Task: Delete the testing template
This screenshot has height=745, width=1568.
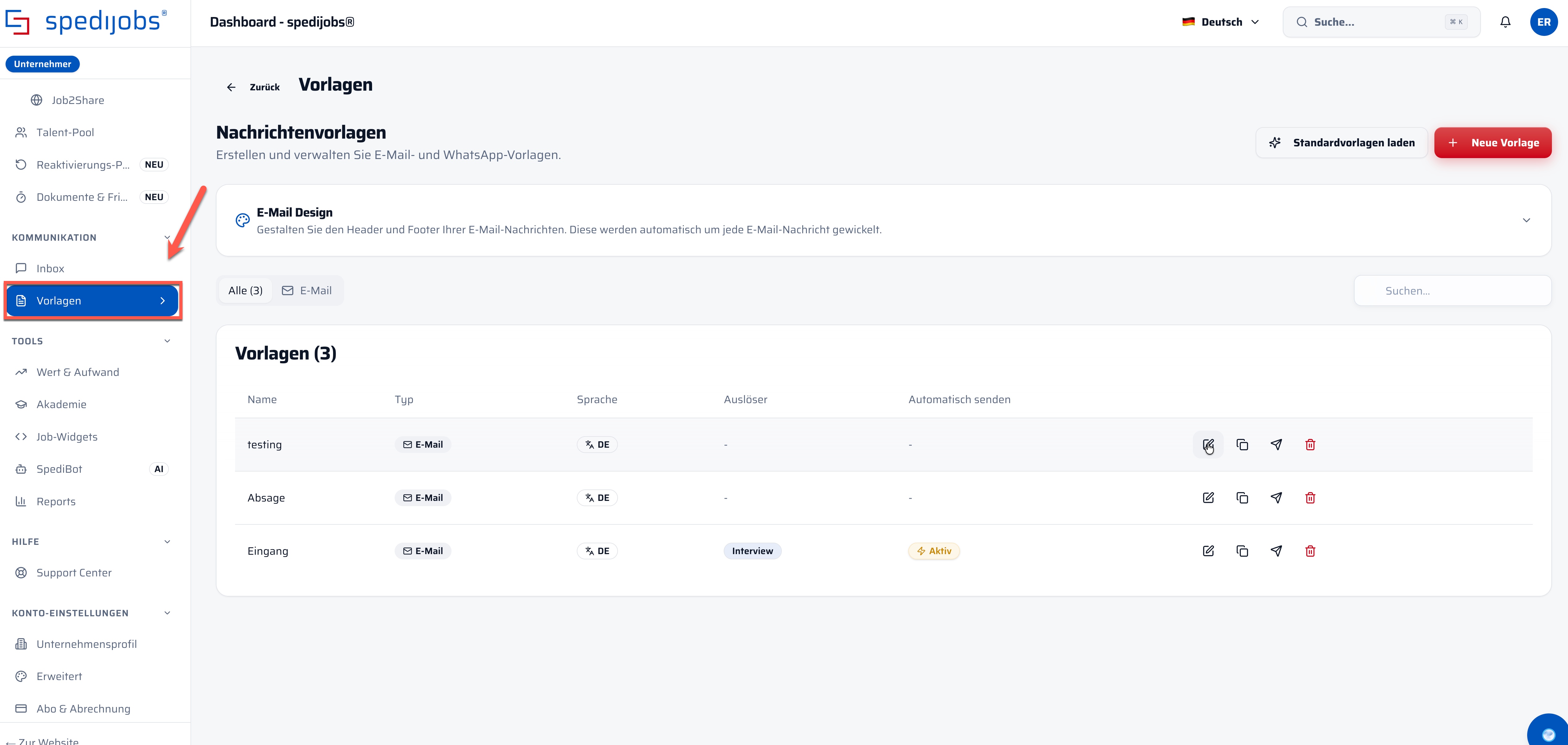Action: (x=1310, y=445)
